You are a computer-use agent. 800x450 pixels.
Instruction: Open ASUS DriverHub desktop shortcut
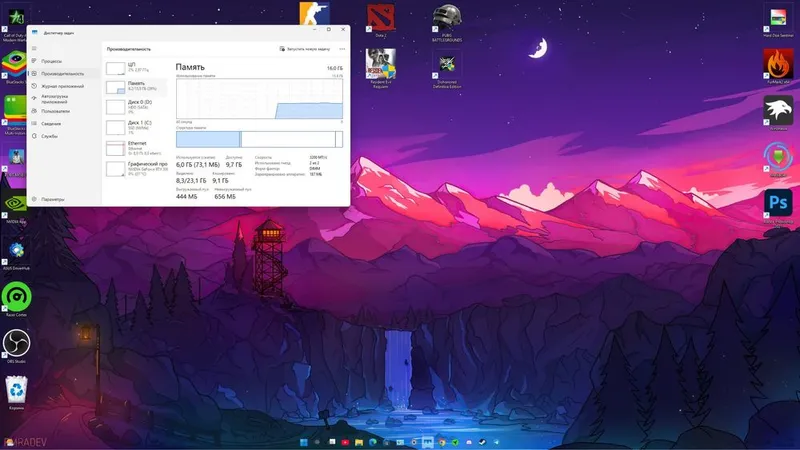[16, 254]
